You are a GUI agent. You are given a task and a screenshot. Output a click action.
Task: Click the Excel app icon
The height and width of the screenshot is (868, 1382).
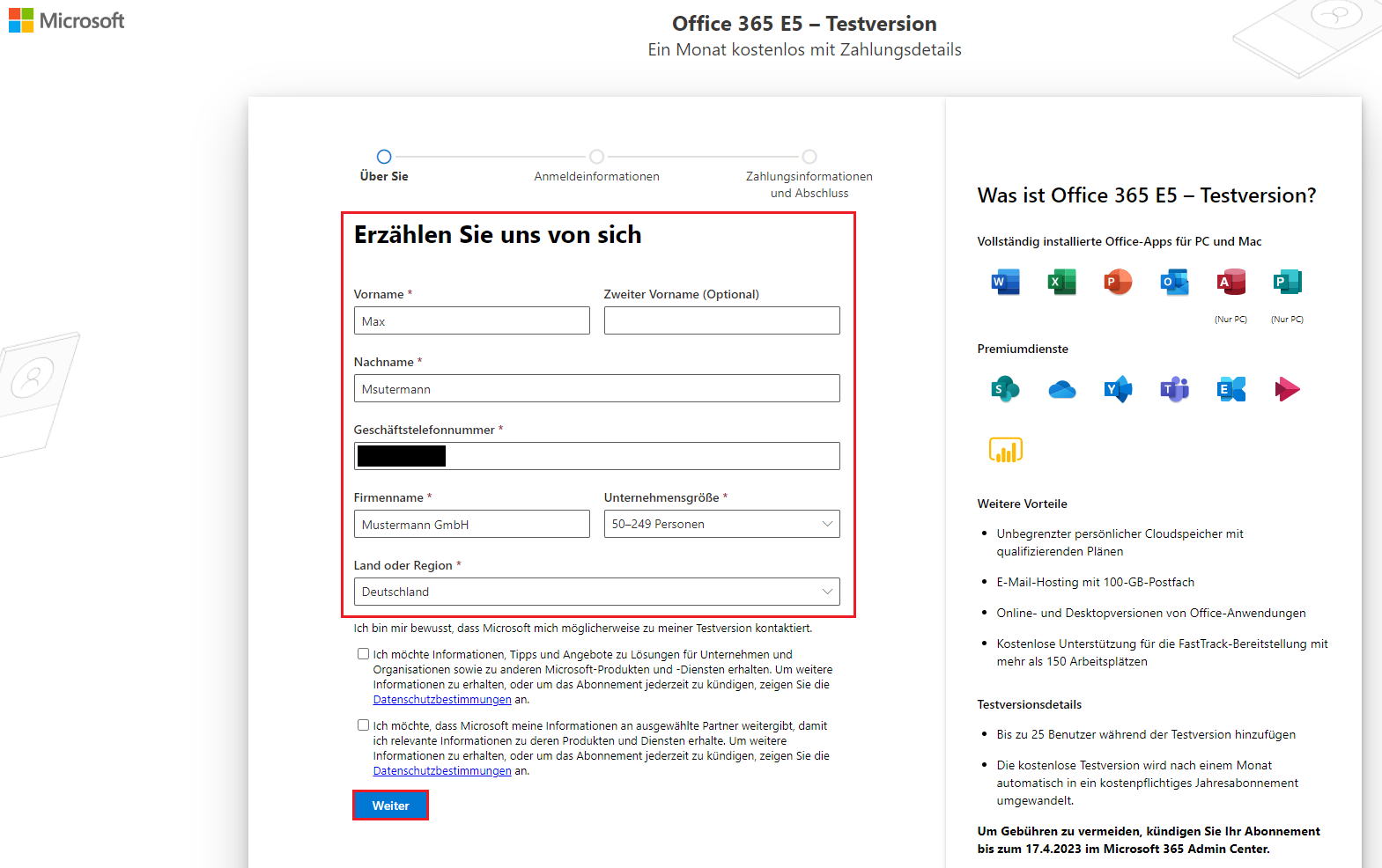click(x=1061, y=283)
